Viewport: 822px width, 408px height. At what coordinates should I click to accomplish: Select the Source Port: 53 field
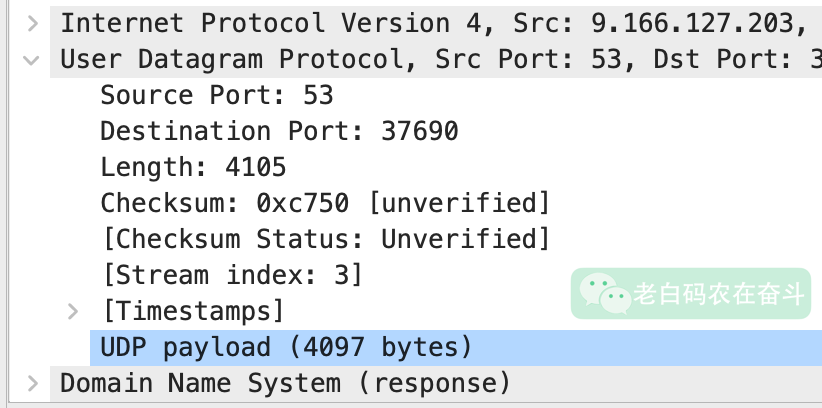click(x=216, y=96)
